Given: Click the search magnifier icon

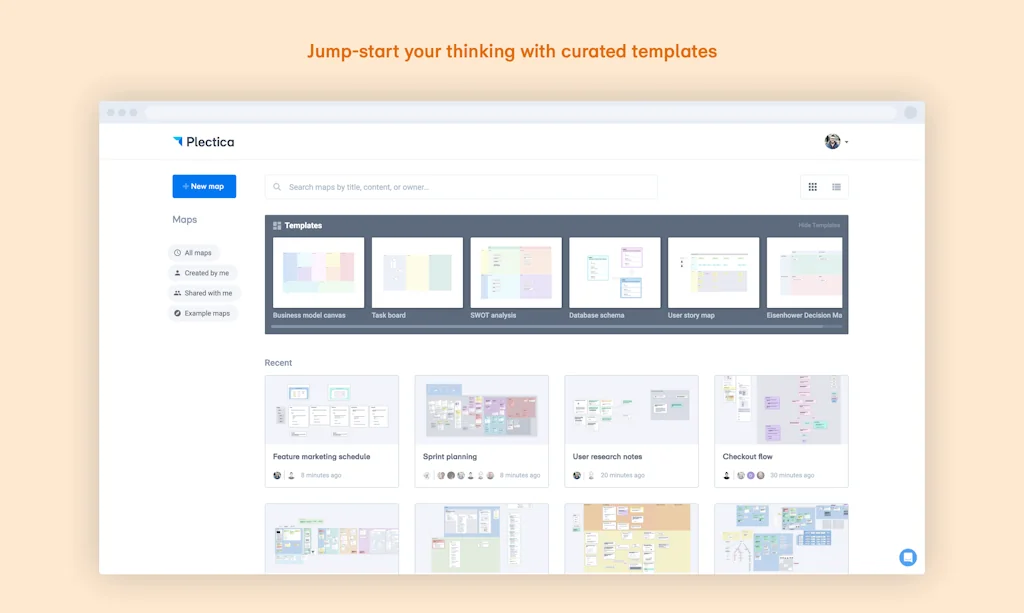Looking at the screenshot, I should coord(277,187).
